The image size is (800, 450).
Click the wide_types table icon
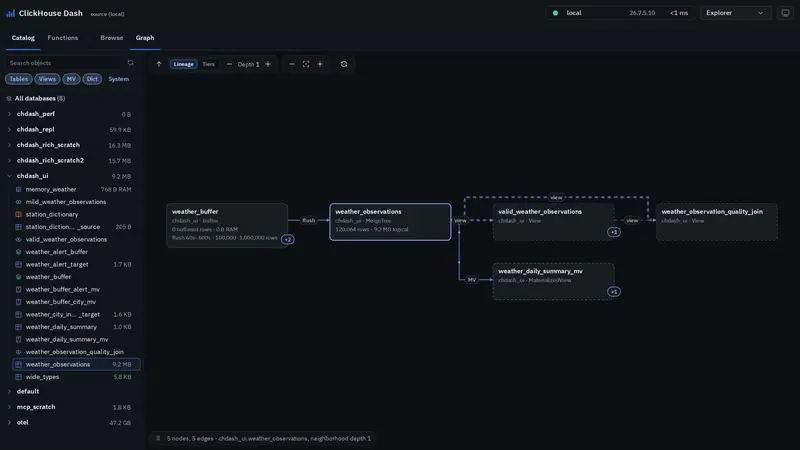[18, 377]
